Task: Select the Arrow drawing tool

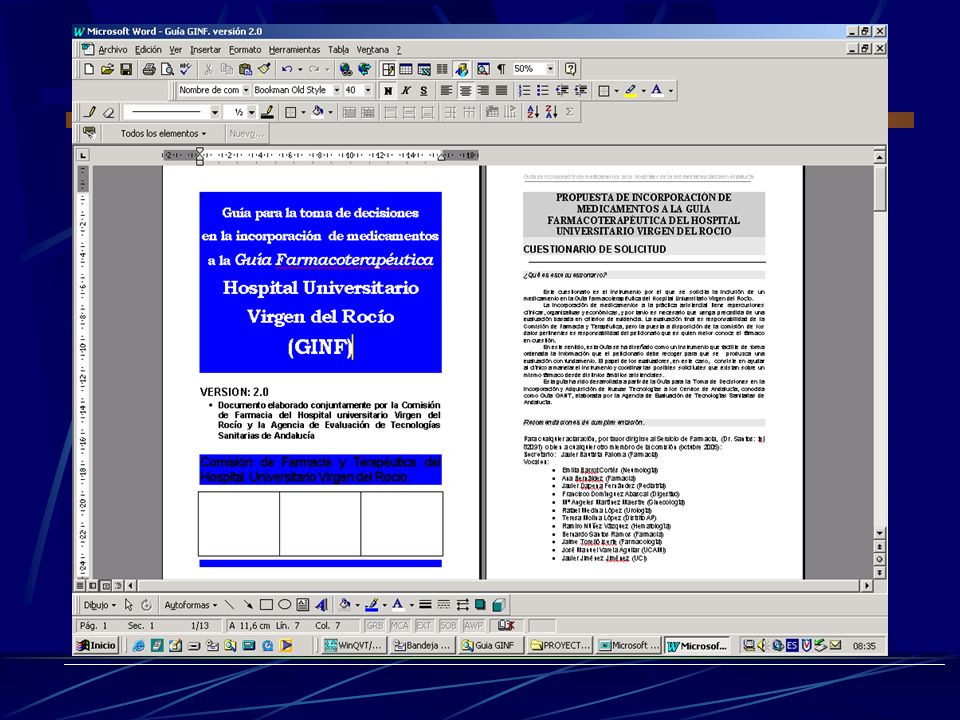Action: (247, 605)
